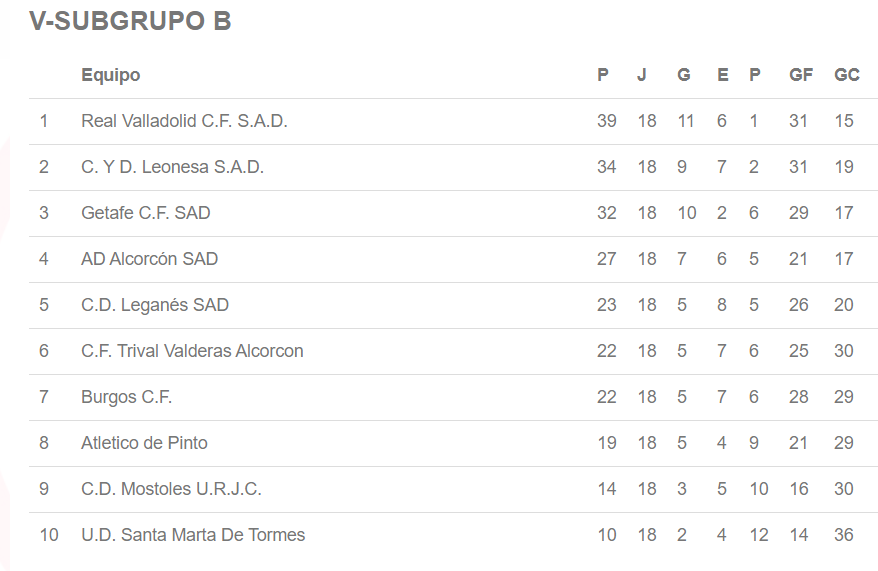
Task: Open C.F. Trival Valderas Alcorcon entry
Action: click(192, 351)
